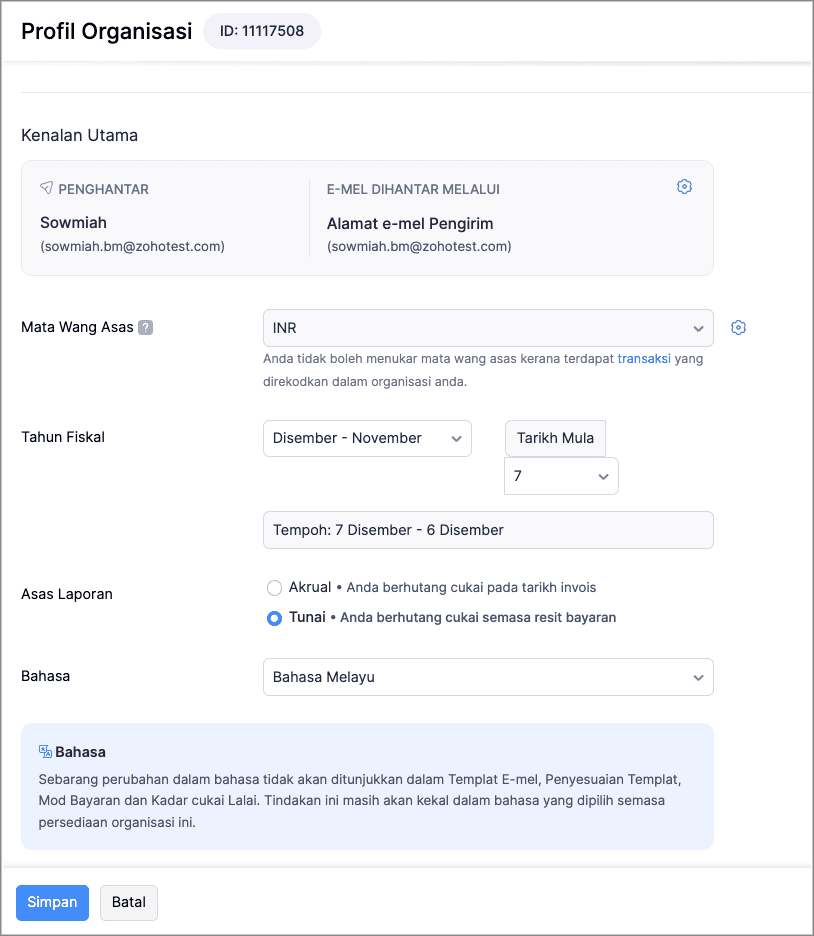
Task: Click the Batal button
Action: [x=129, y=903]
